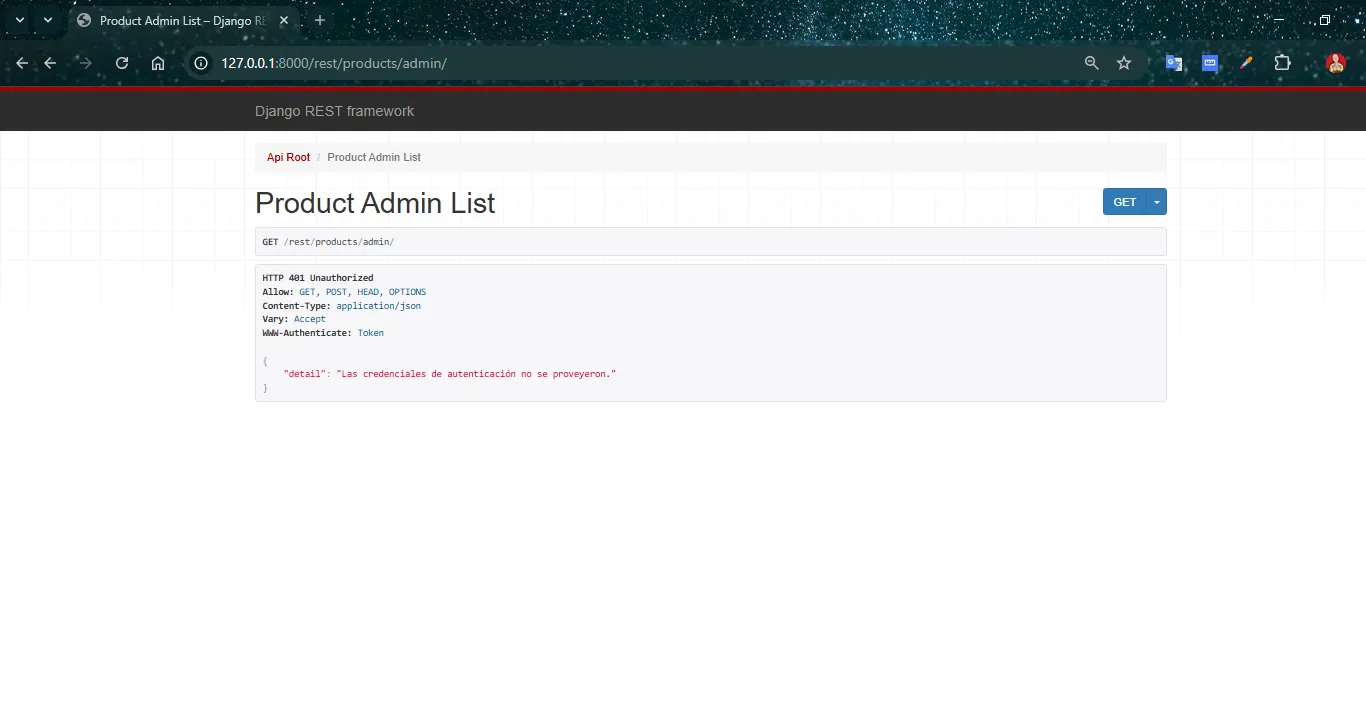Reload the current page
1366x728 pixels.
click(x=122, y=63)
